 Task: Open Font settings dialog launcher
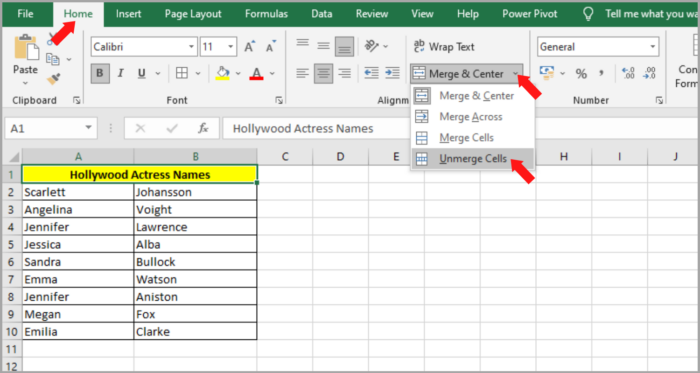[x=279, y=101]
